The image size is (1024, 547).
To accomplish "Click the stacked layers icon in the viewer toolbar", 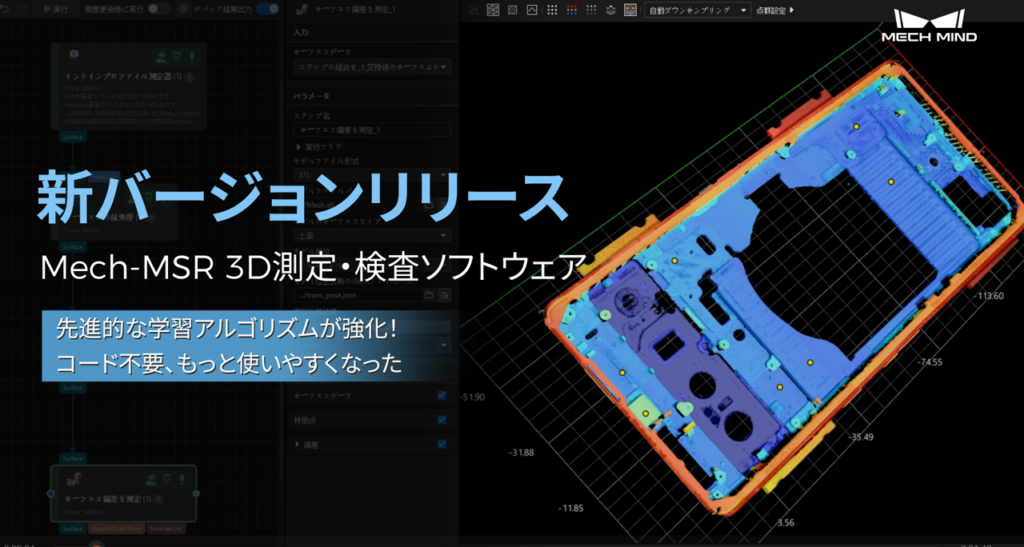I will (611, 10).
